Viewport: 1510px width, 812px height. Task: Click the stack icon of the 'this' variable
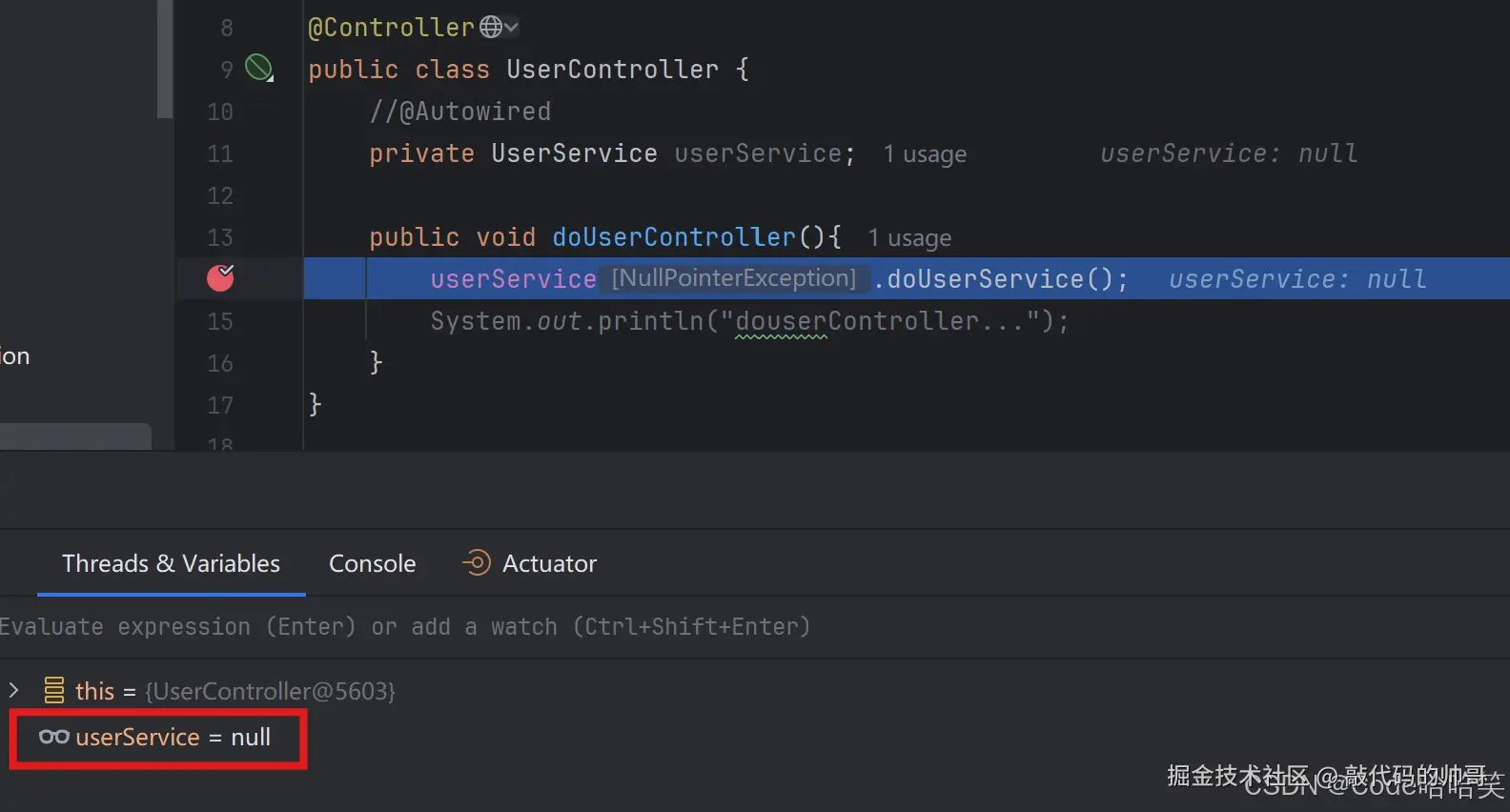pos(54,690)
